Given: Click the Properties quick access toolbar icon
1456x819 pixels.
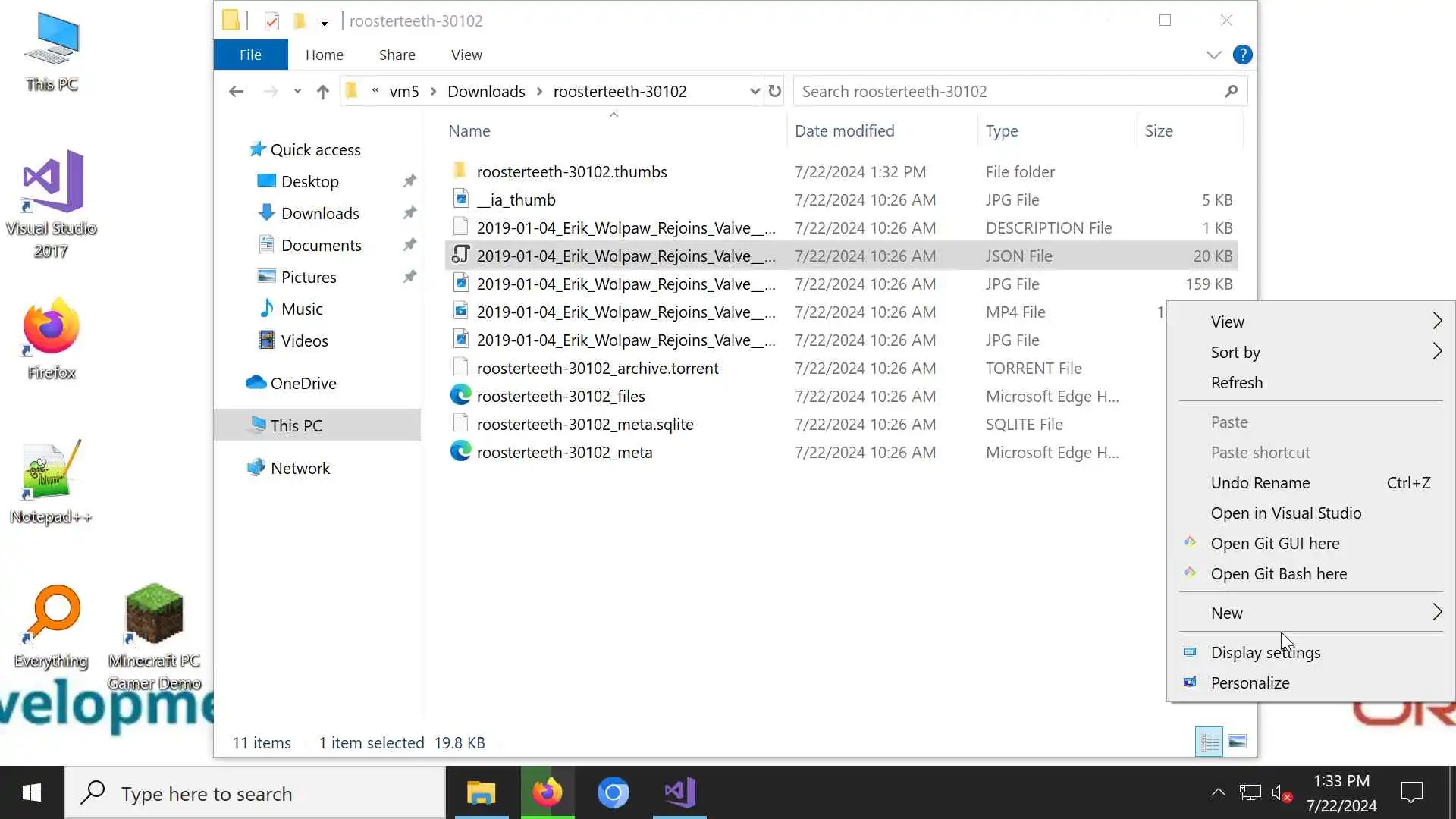Looking at the screenshot, I should tap(271, 21).
